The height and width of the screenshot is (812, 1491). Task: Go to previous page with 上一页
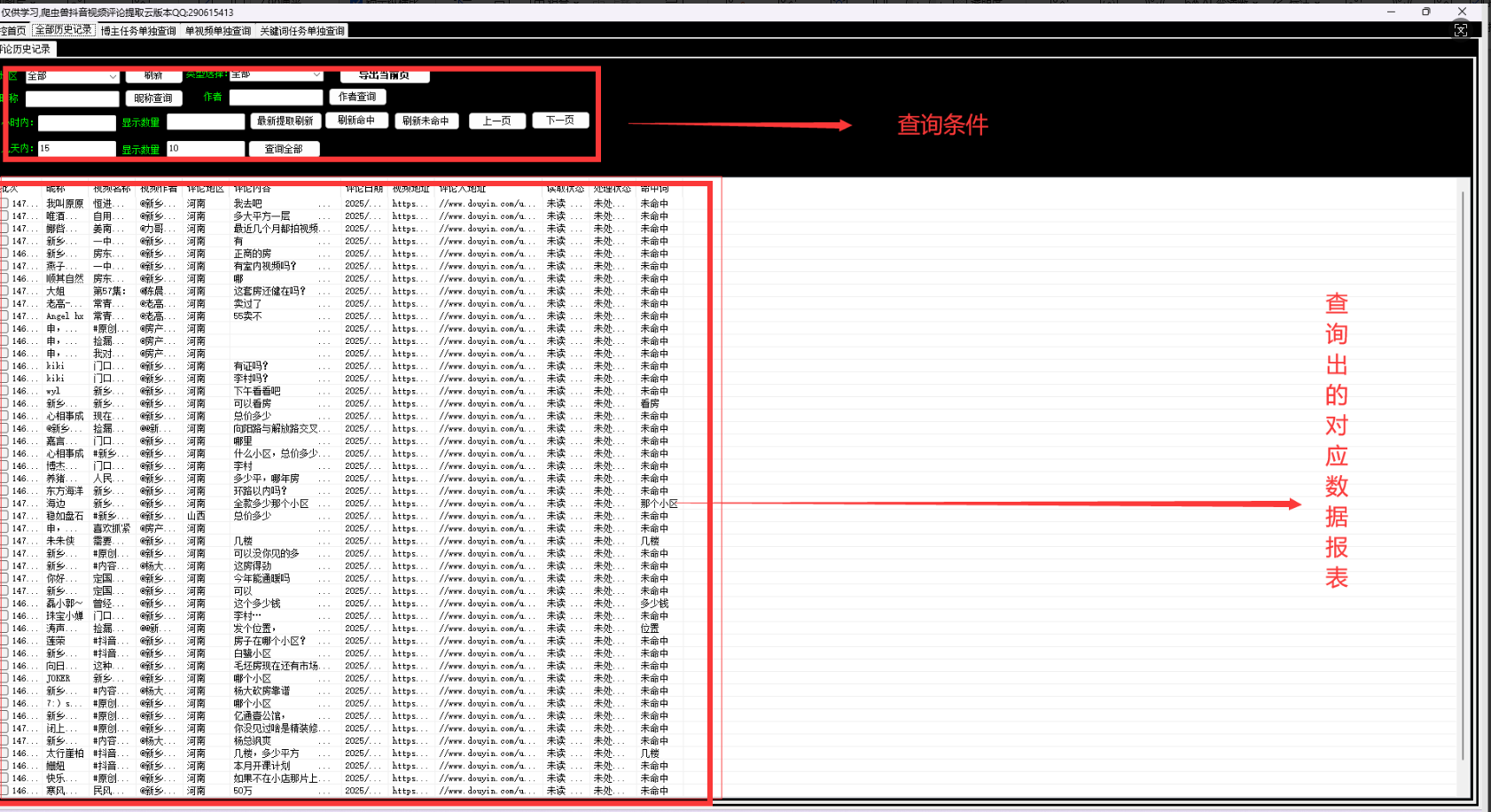[497, 121]
